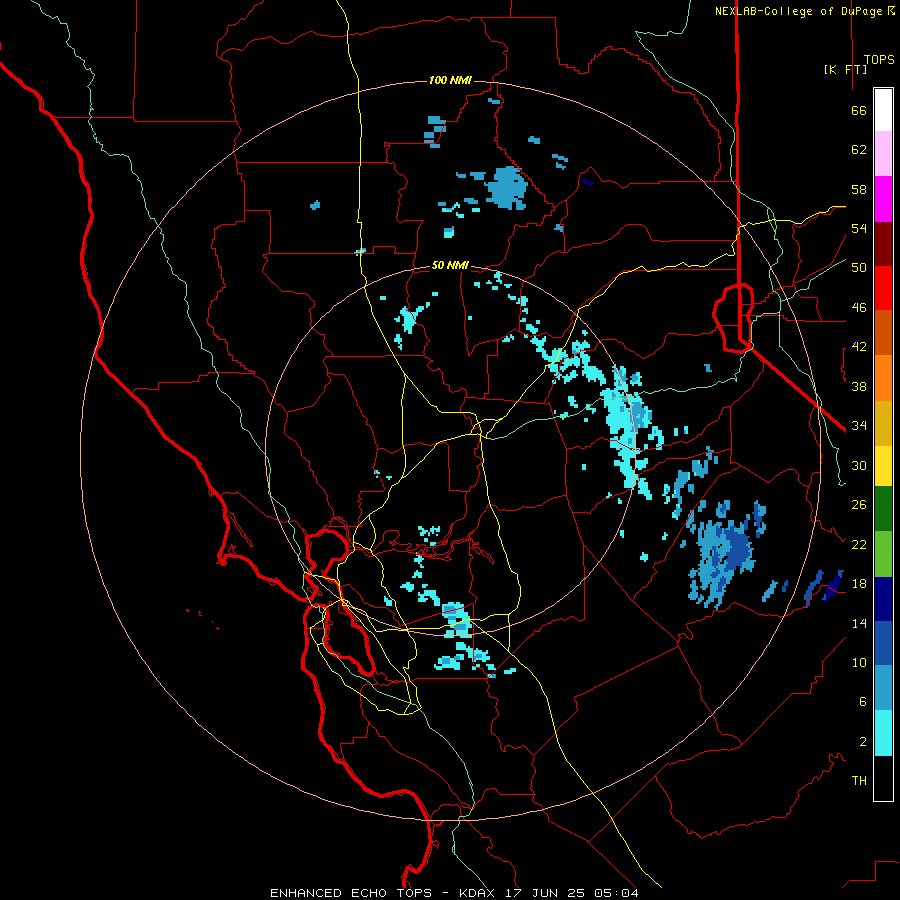Click the '26' legend value
The image size is (900, 900).
[x=859, y=505]
